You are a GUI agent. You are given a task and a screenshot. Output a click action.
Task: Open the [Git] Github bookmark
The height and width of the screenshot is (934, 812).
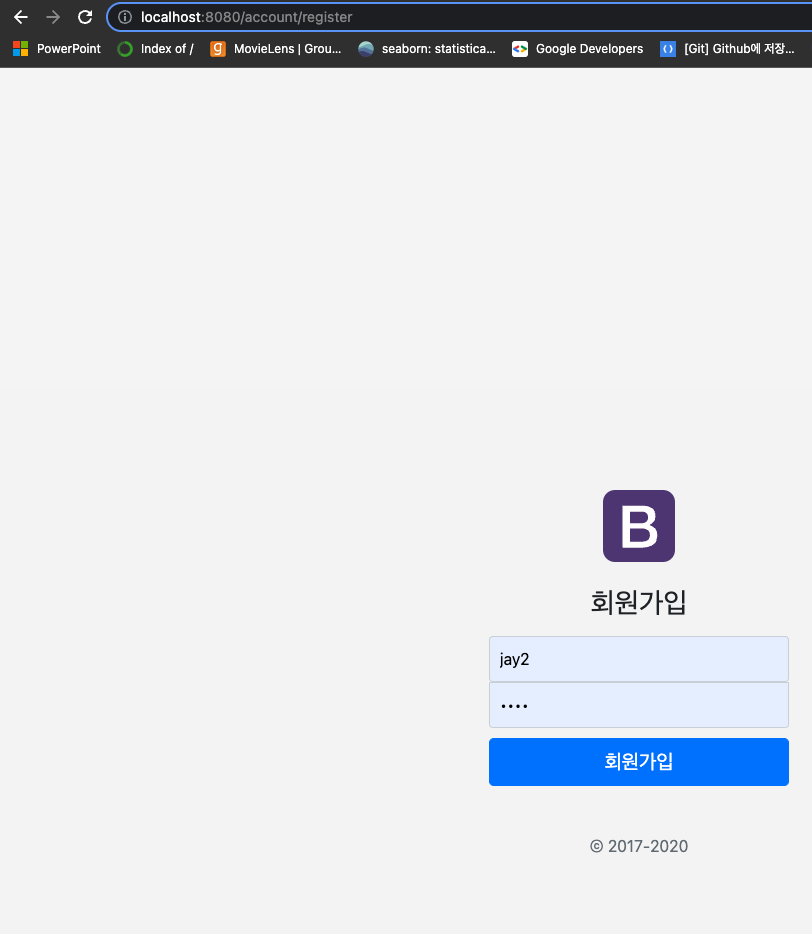tap(727, 49)
